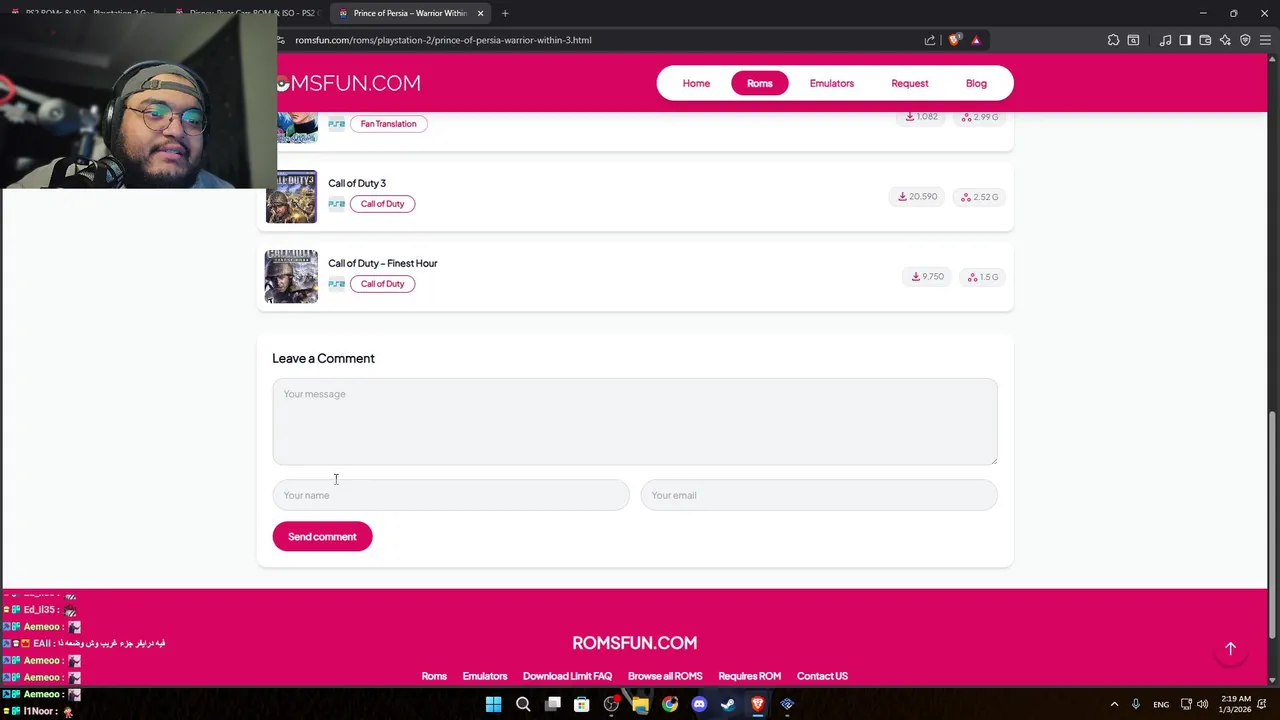This screenshot has height=720, width=1280.
Task: Open the Emulators nav item
Action: click(832, 83)
